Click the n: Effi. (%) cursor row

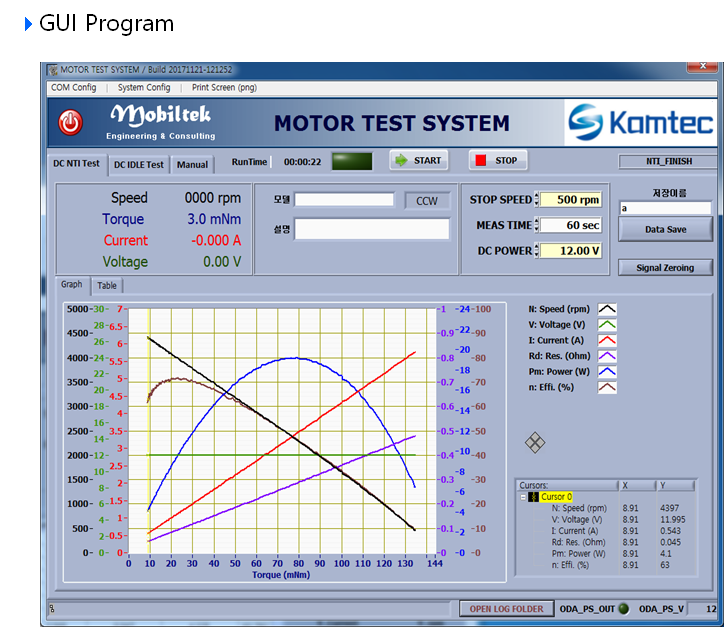[606, 565]
